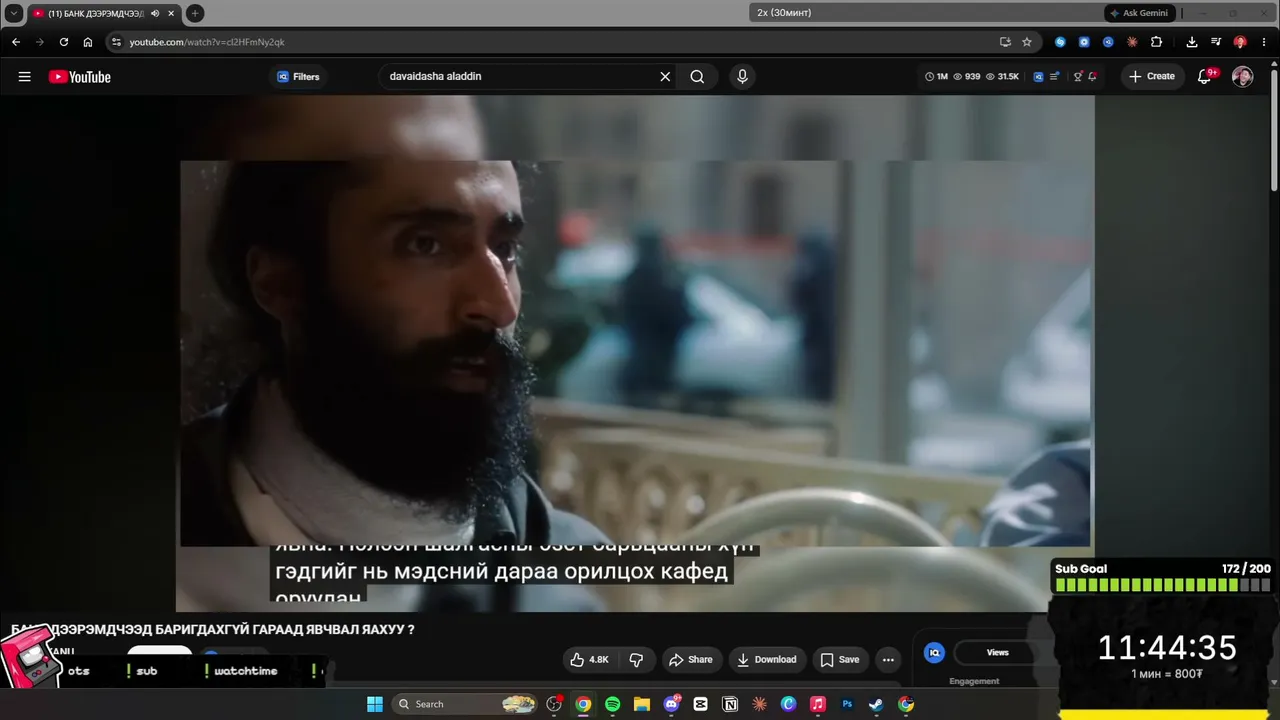Open Chrome downloads
1280x720 pixels.
pos(1192,42)
